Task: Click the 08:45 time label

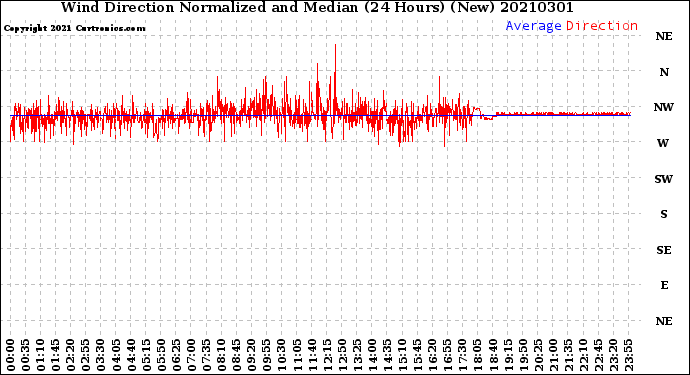Action: (x=237, y=355)
